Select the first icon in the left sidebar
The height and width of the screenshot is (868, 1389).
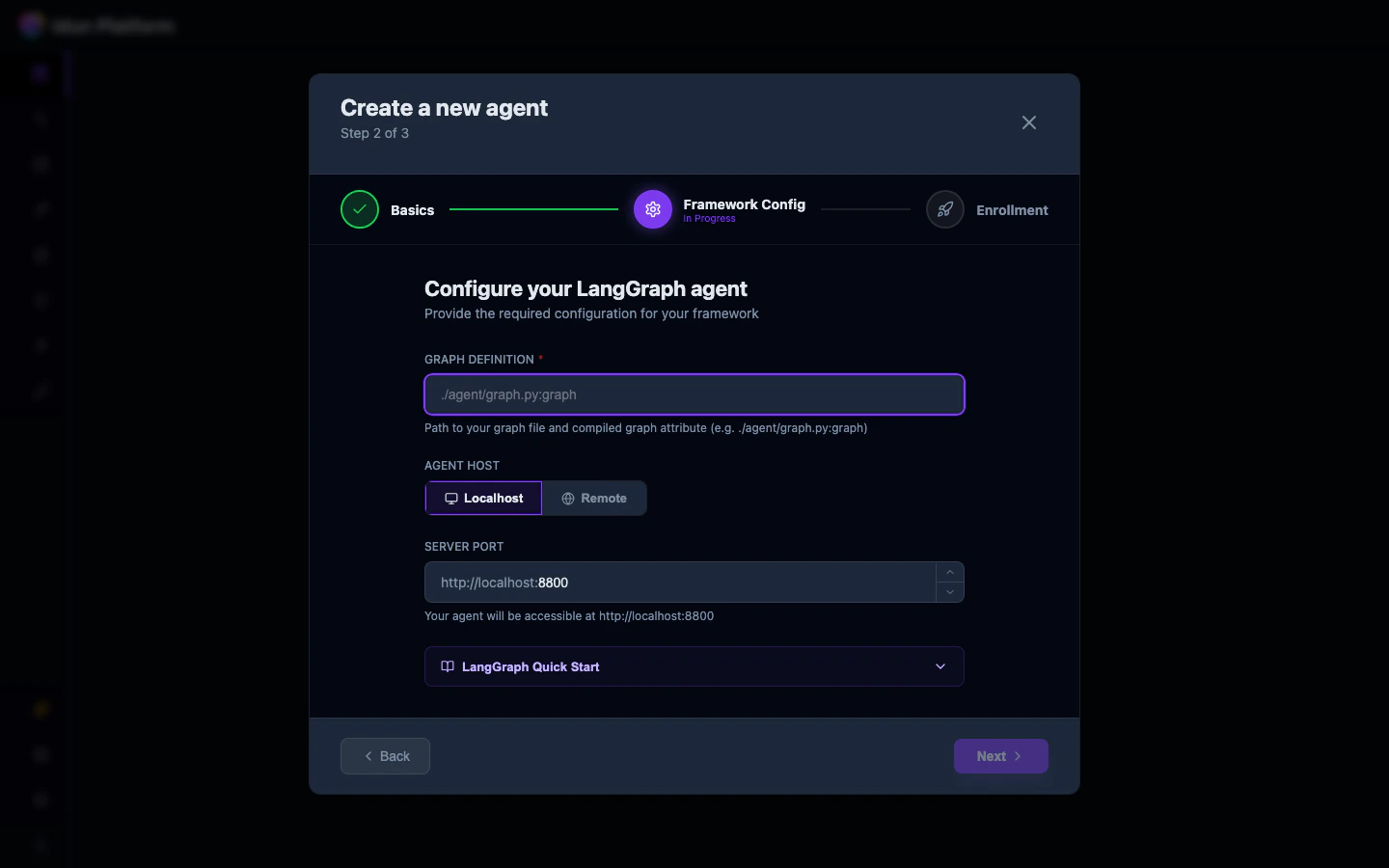[x=39, y=73]
